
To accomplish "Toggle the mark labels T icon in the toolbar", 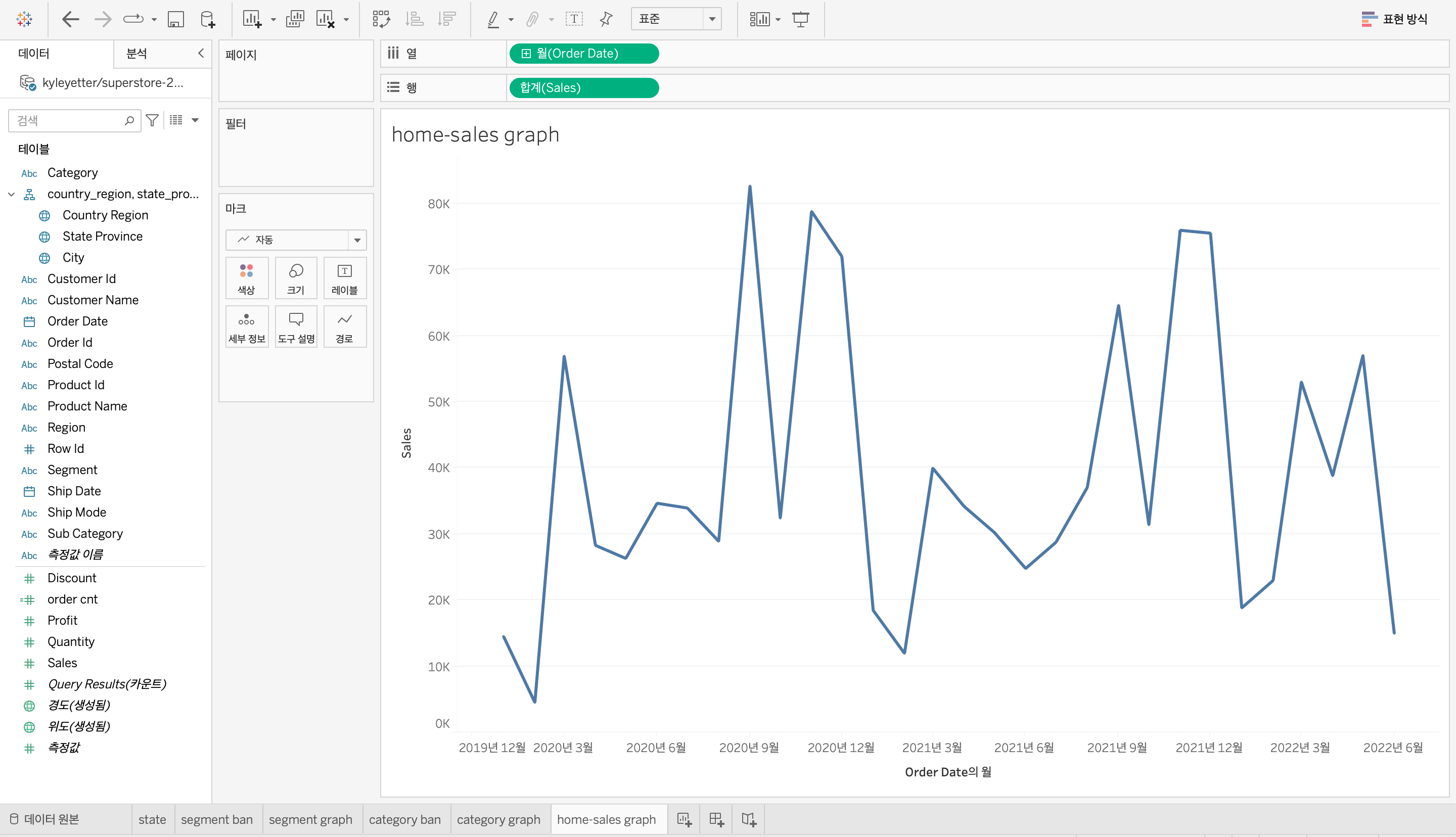I will click(574, 19).
